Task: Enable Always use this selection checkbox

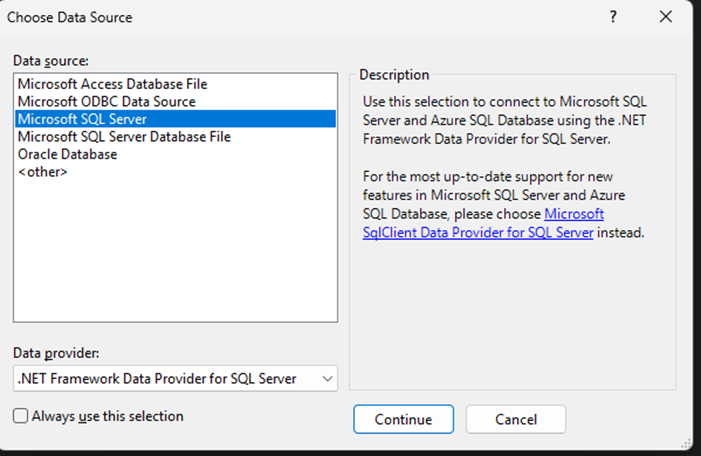Action: [x=21, y=416]
